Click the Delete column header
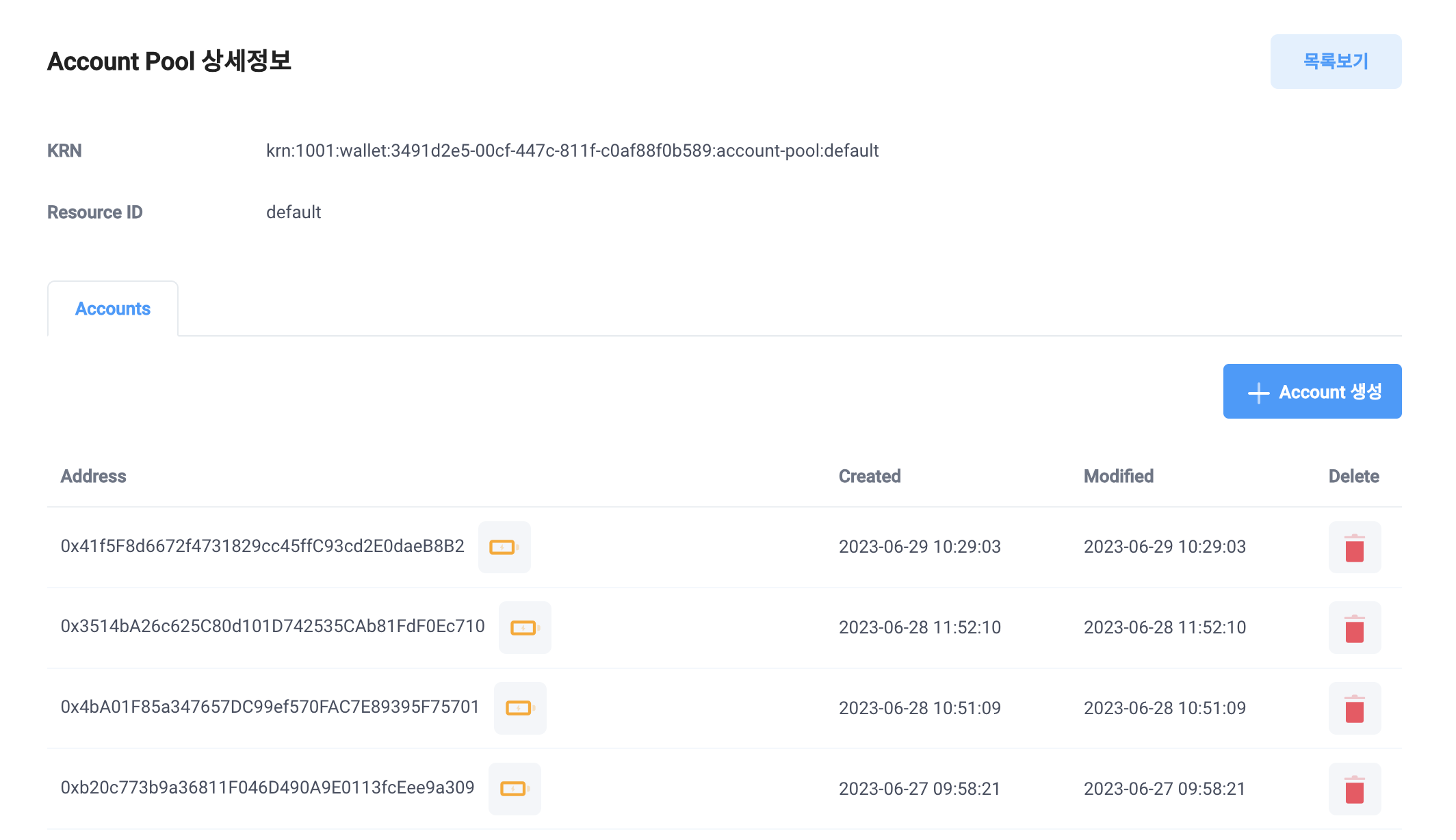 tap(1353, 477)
